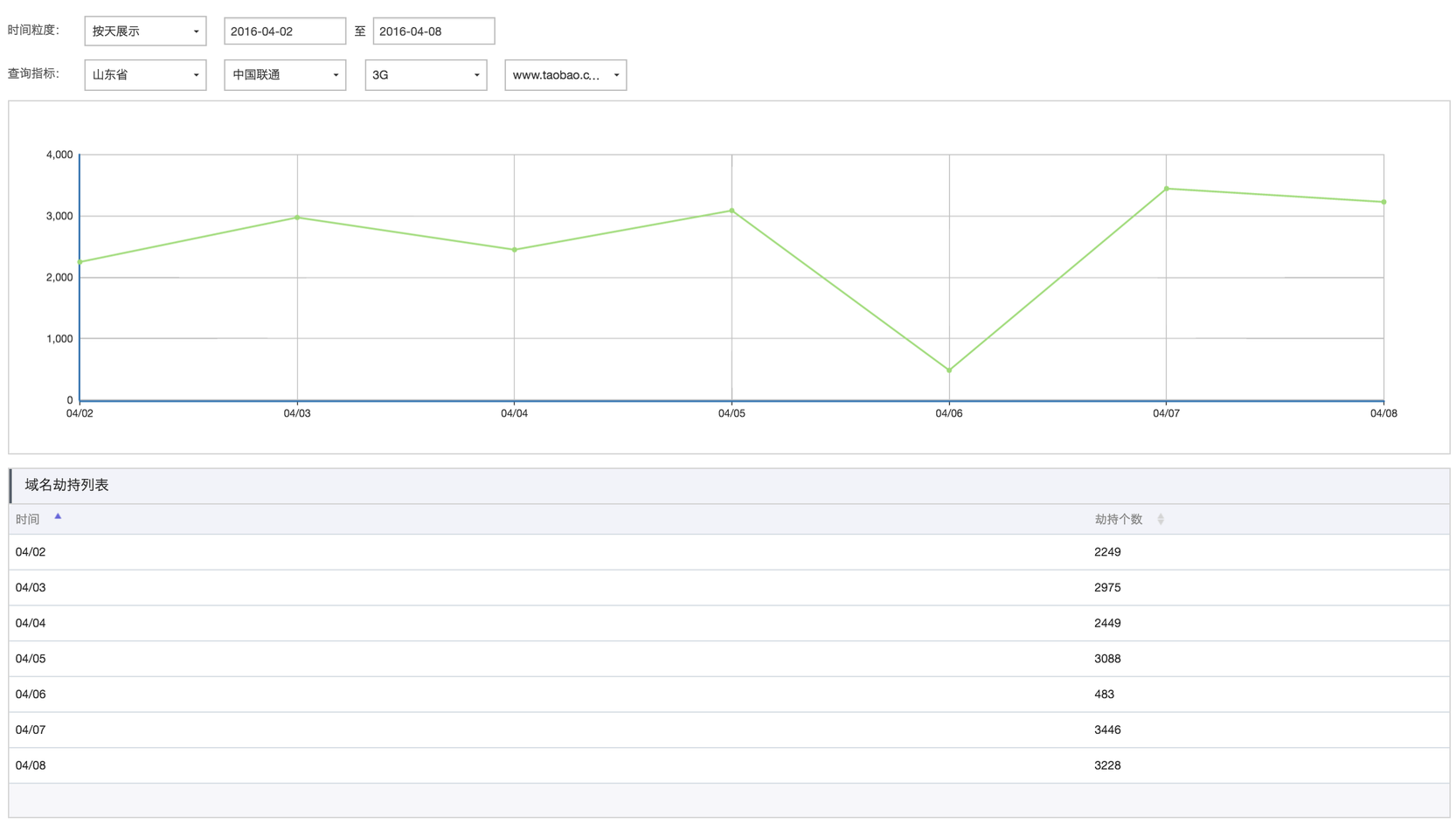Click the 04/02 x-axis label
The image size is (1456, 830).
[x=80, y=413]
